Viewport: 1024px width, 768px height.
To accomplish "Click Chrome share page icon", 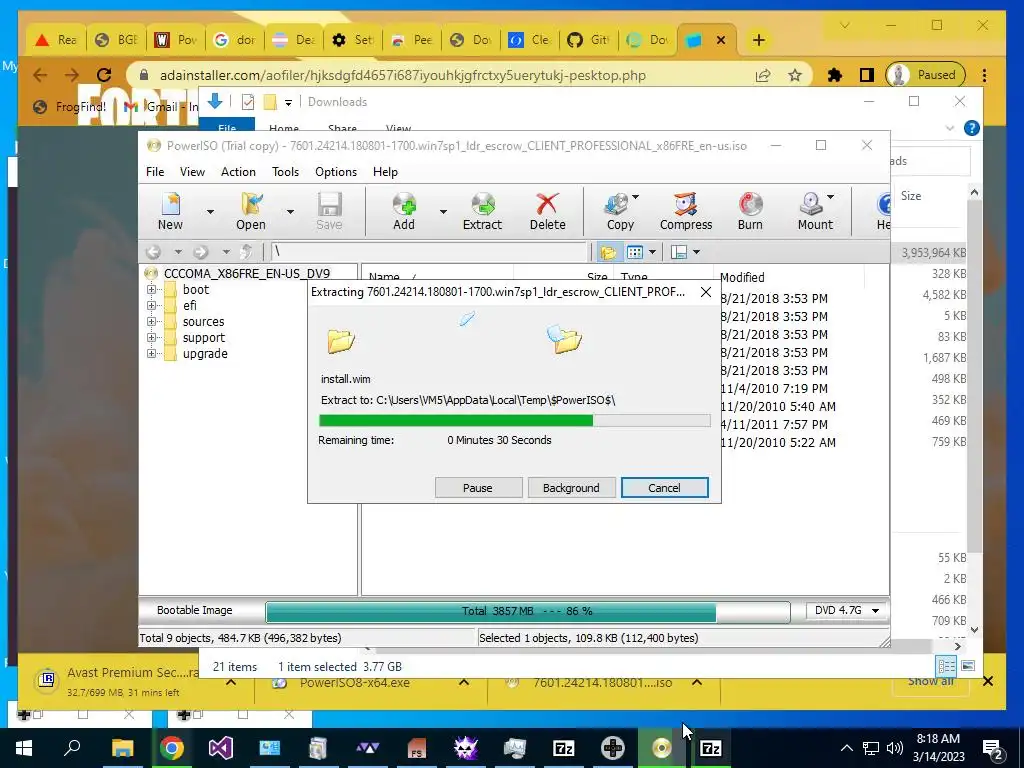I will coord(763,75).
